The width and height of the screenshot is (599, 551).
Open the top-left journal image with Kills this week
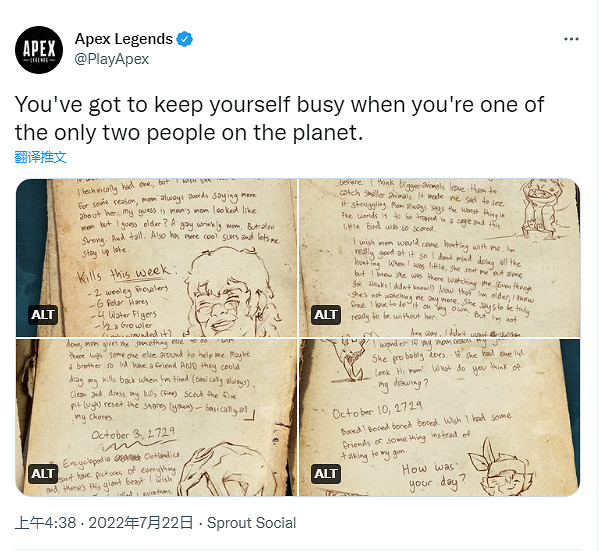(156, 258)
